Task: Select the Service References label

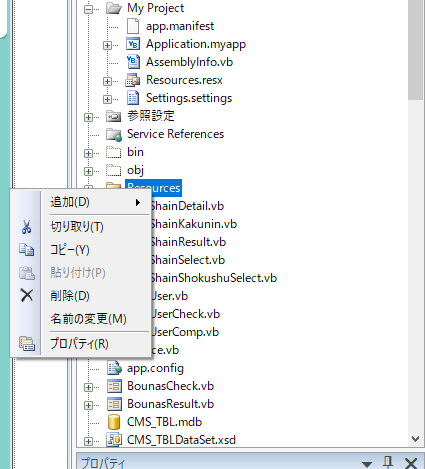Action: pyautogui.click(x=175, y=134)
